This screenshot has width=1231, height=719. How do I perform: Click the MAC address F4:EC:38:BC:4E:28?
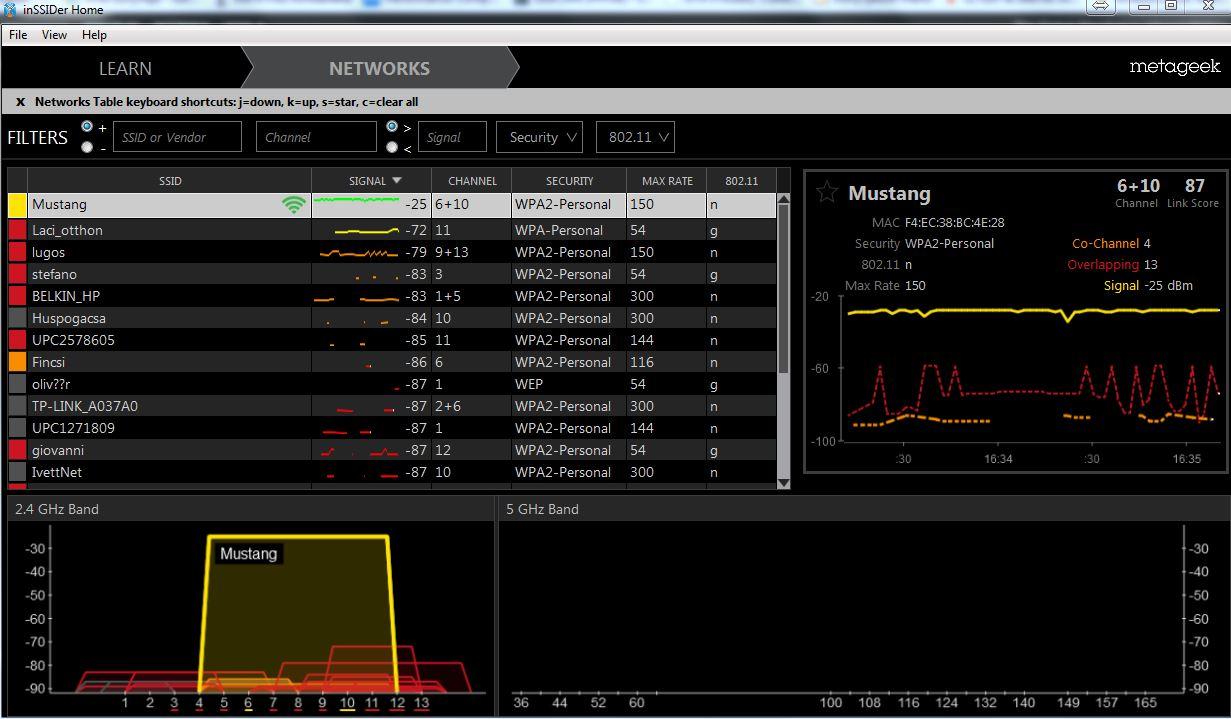[x=955, y=223]
